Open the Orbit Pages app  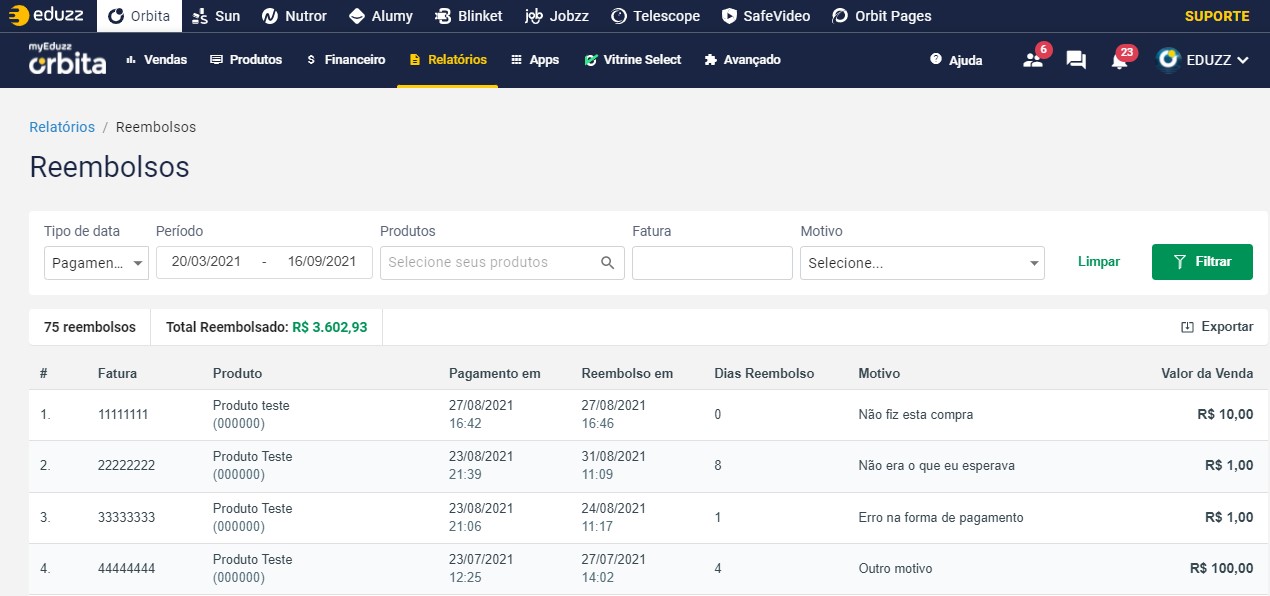881,16
